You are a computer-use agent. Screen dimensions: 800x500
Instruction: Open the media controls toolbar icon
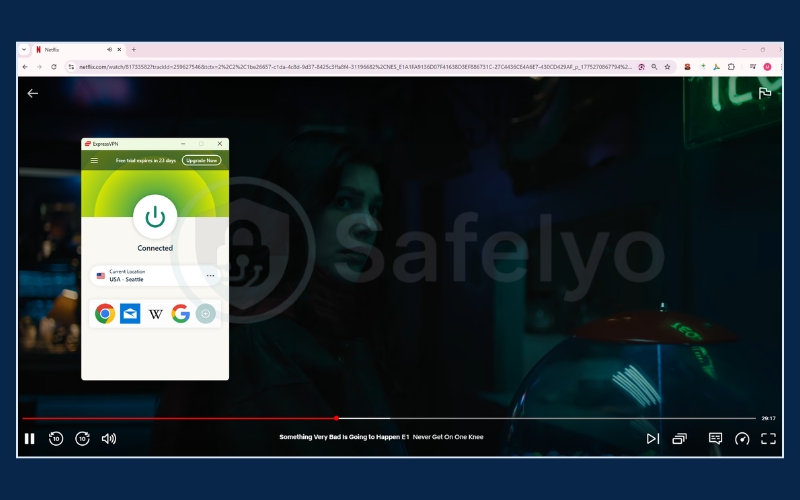click(753, 67)
